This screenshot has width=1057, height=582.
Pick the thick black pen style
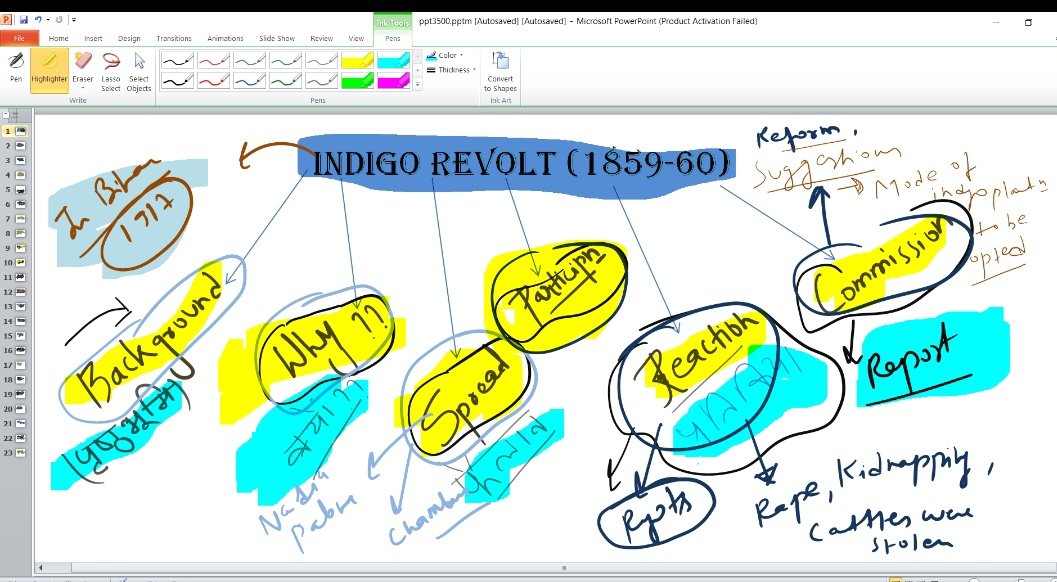coord(178,81)
